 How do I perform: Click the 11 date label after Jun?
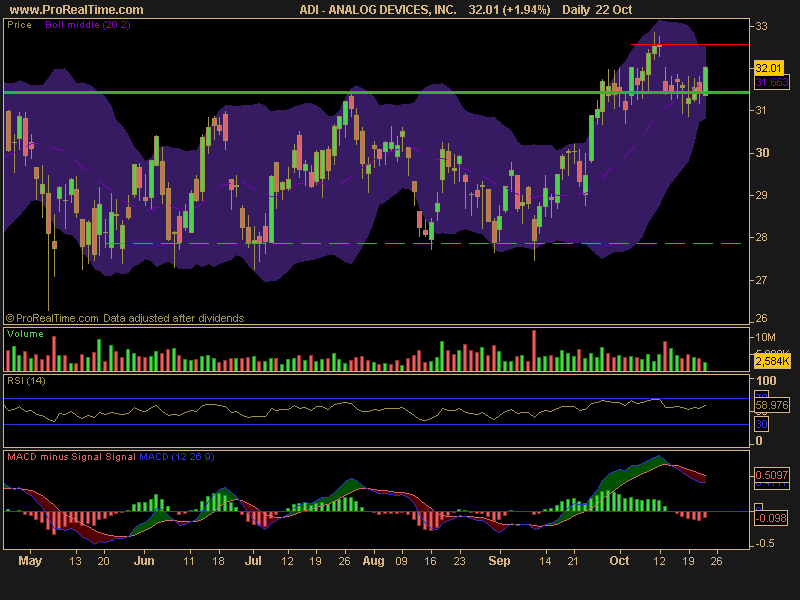pos(189,561)
